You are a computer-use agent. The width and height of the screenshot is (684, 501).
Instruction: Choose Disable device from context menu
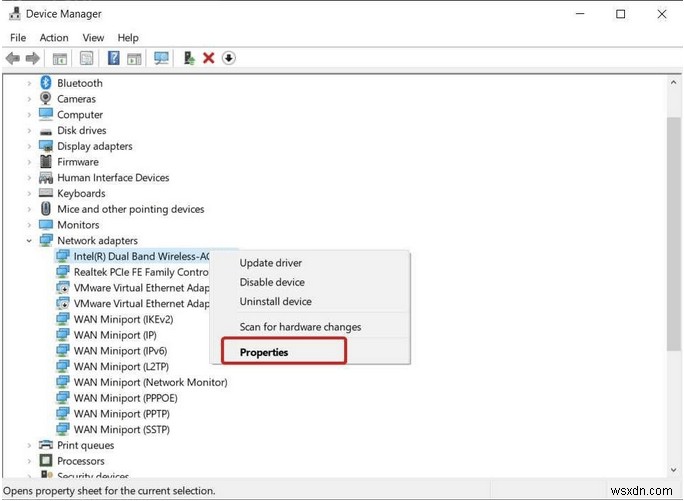tap(310, 282)
